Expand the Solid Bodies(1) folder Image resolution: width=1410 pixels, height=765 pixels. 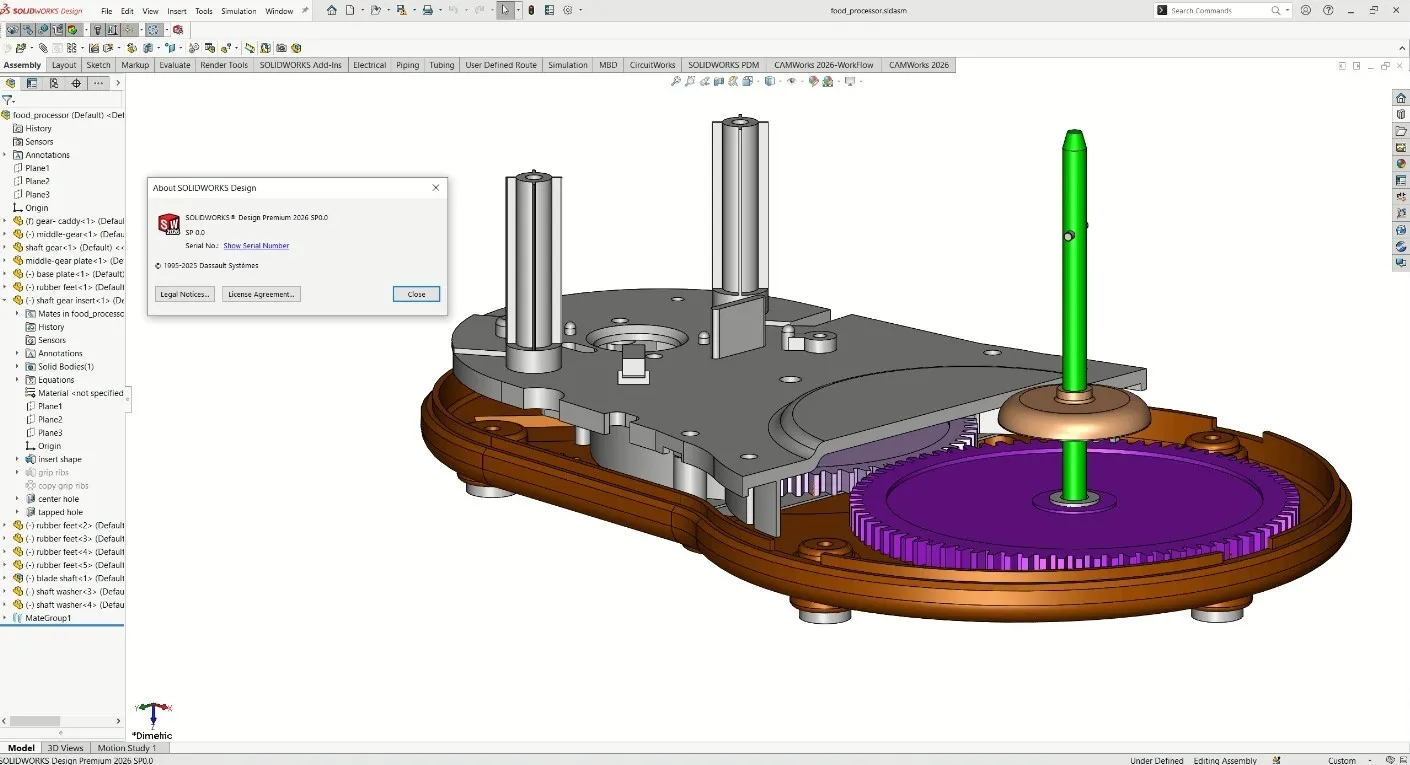tap(17, 367)
